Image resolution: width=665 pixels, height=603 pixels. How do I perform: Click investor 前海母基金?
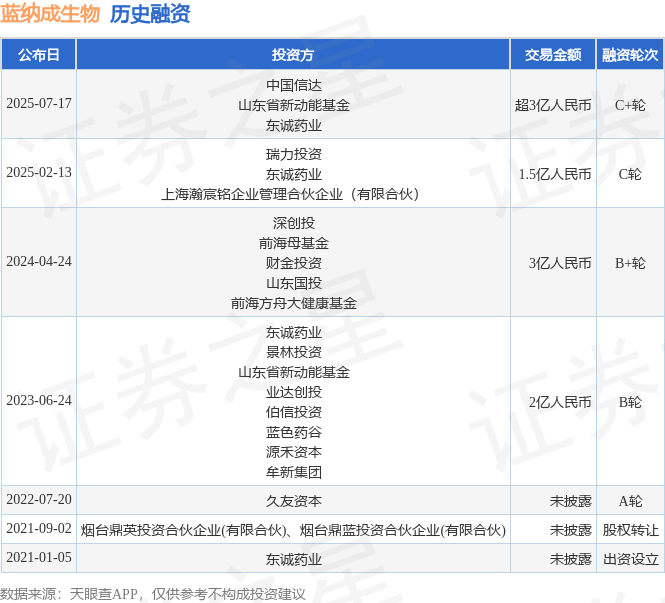coord(293,243)
